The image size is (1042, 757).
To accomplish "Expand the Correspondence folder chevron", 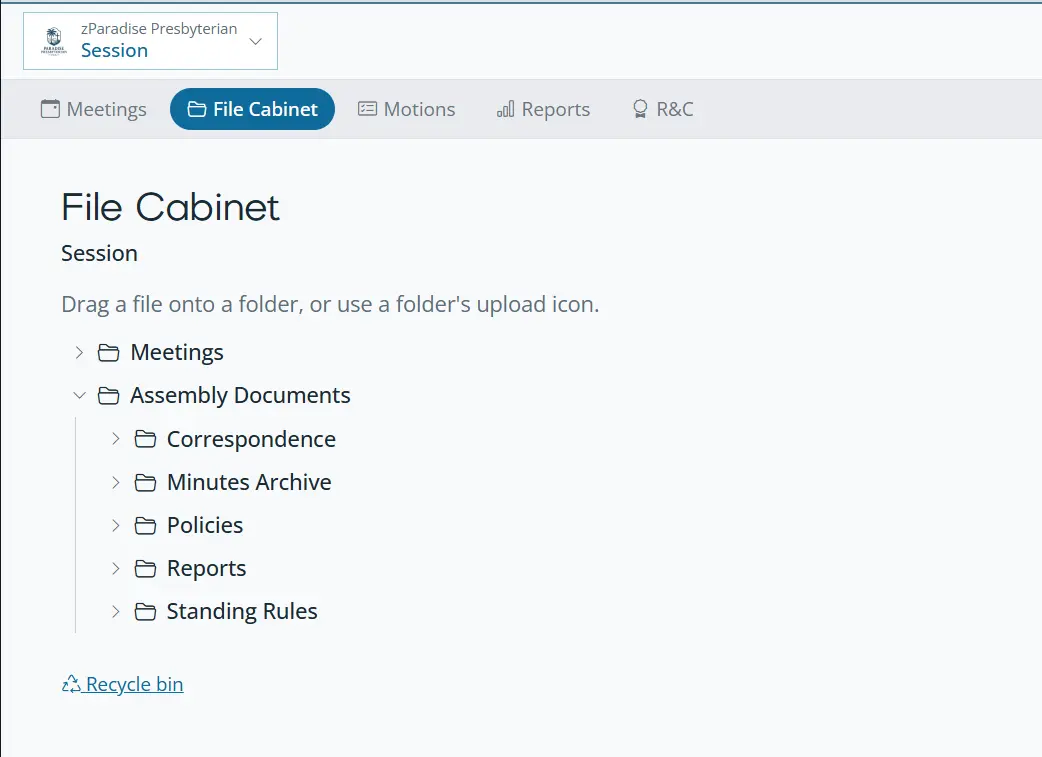I will pos(116,439).
